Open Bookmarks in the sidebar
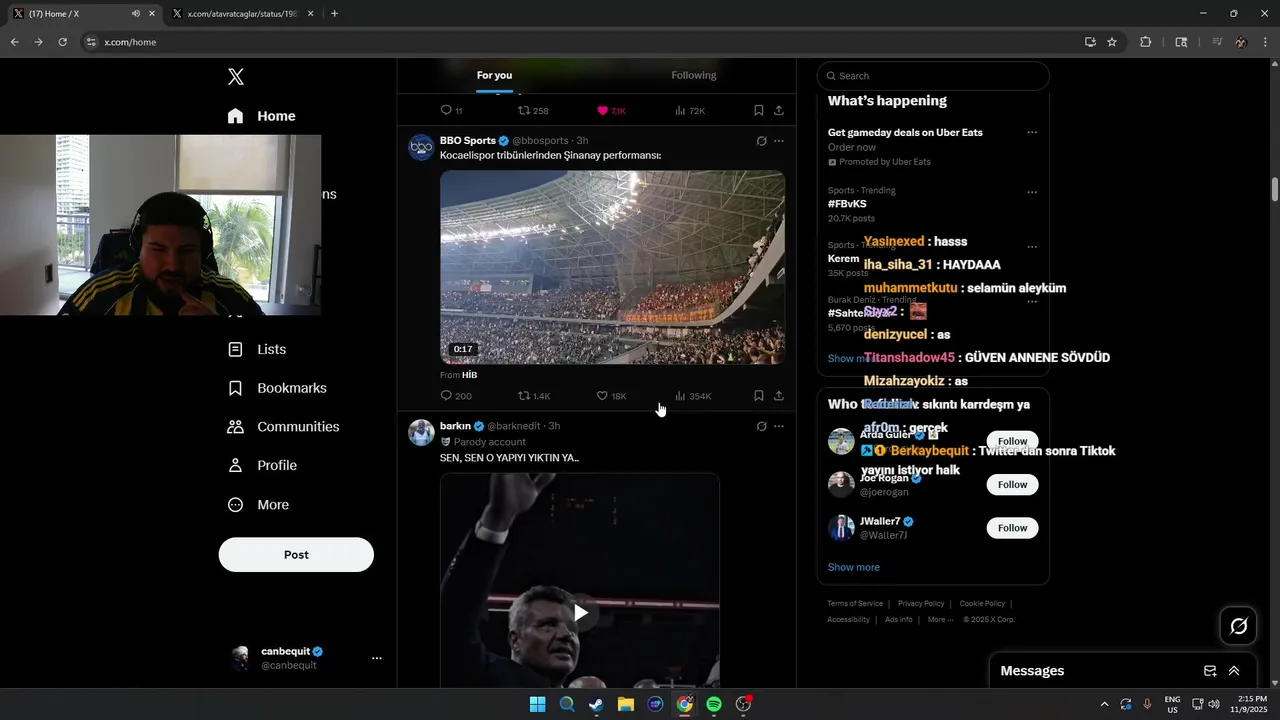1280x720 pixels. click(277, 388)
